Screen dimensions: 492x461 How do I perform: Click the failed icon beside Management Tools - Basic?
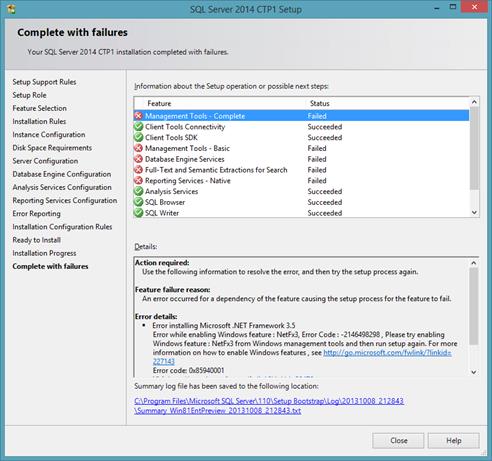tap(138, 148)
